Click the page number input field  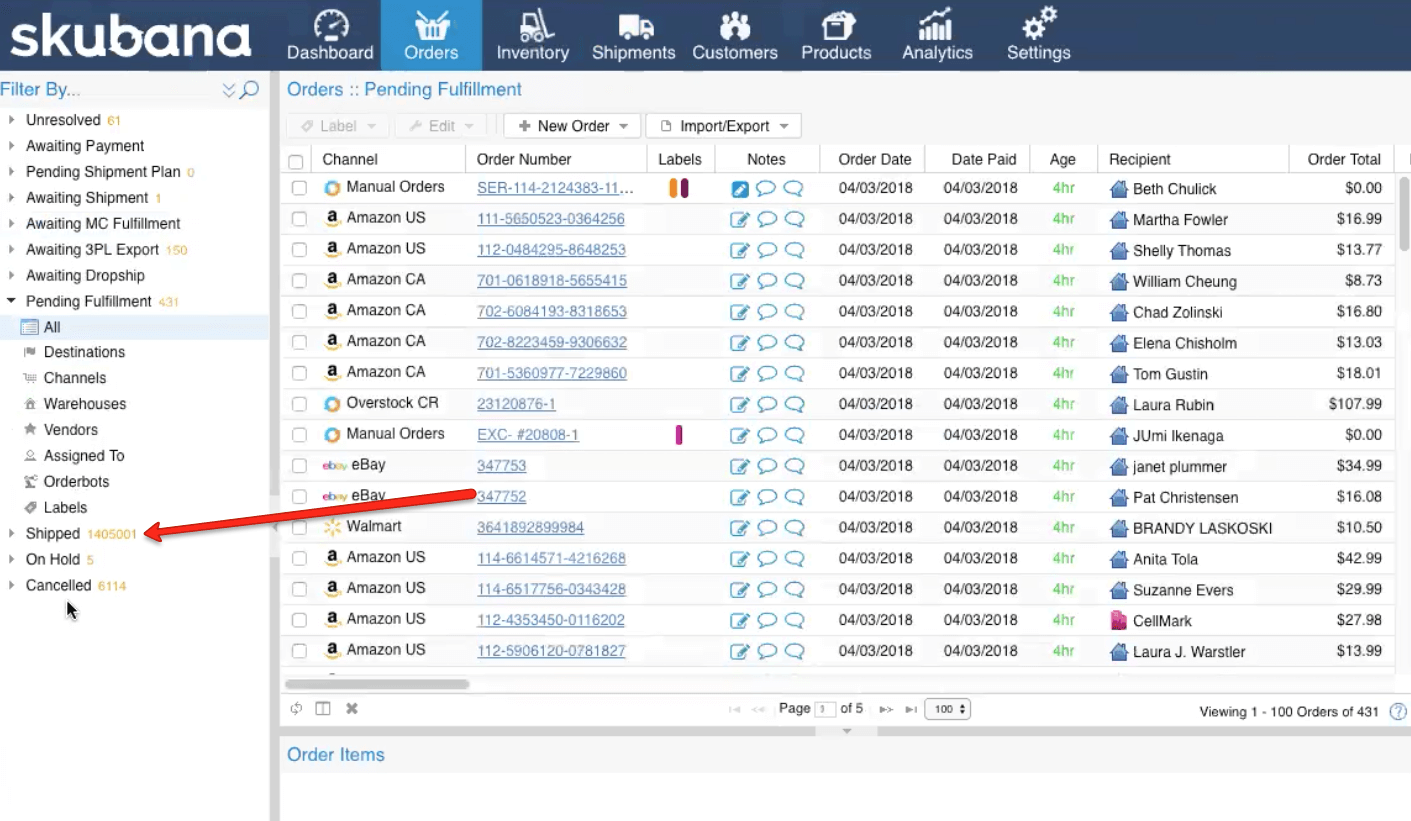point(825,709)
